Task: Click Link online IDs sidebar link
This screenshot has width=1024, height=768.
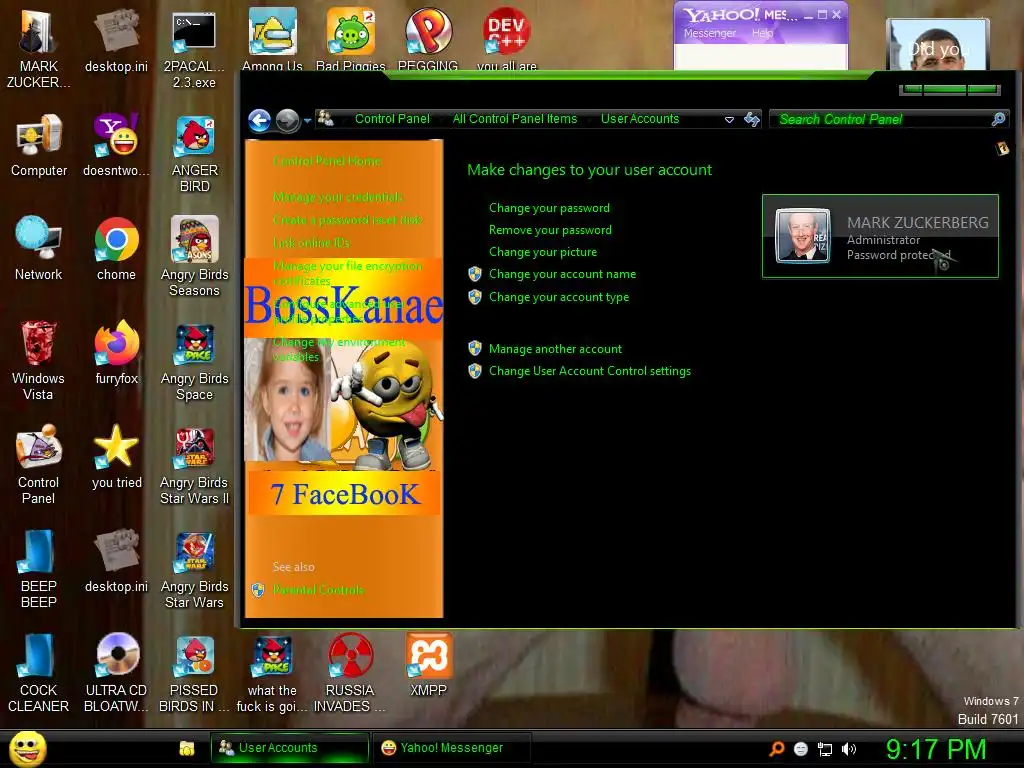Action: (312, 243)
